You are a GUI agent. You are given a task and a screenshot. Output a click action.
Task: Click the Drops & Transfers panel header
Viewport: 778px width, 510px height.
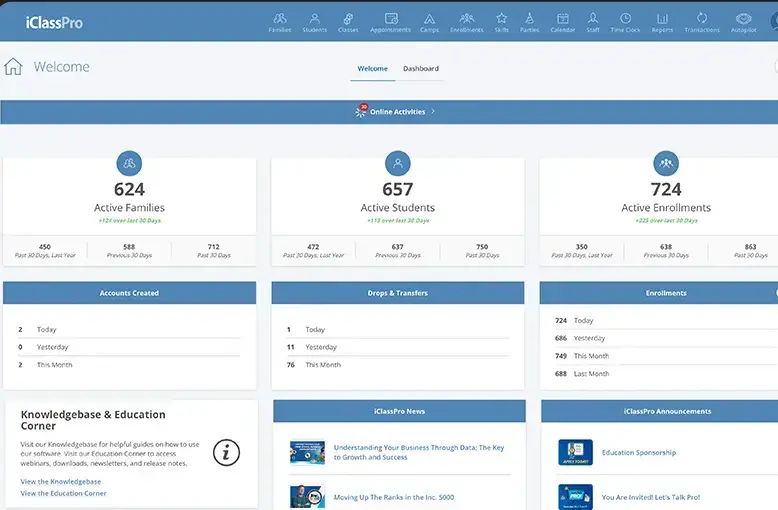click(x=397, y=293)
